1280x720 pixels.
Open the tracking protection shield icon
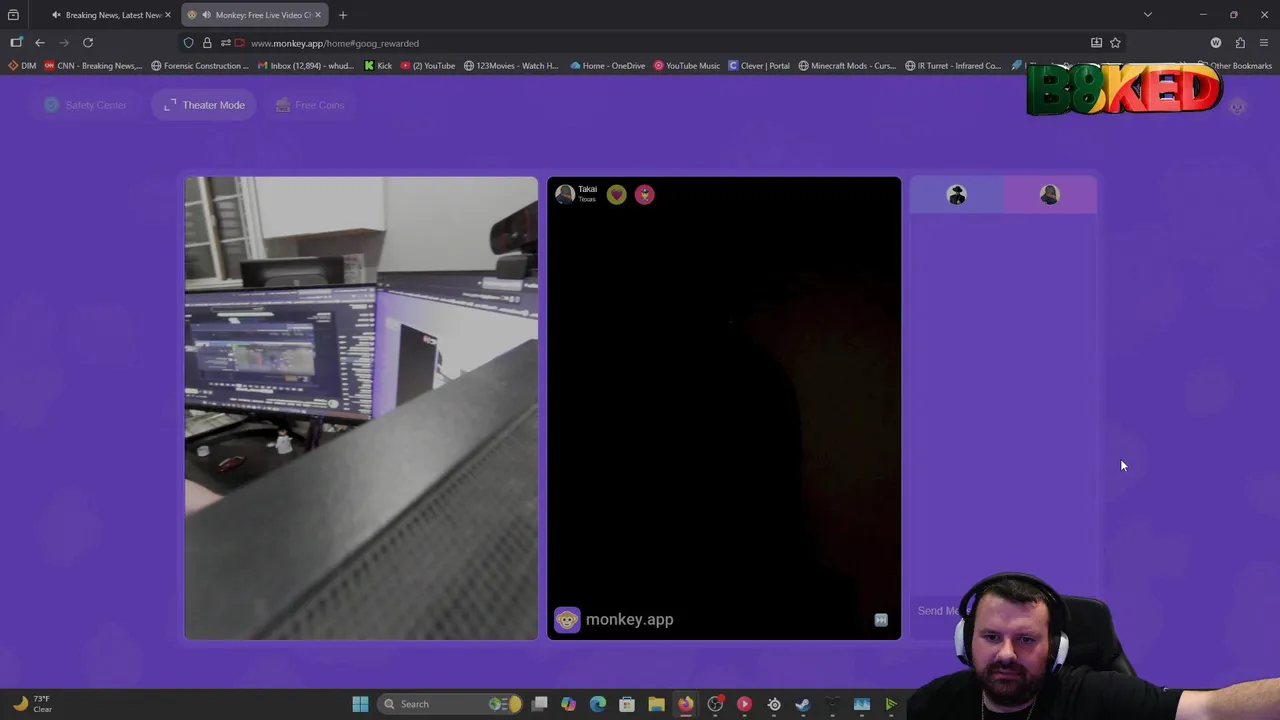(188, 43)
